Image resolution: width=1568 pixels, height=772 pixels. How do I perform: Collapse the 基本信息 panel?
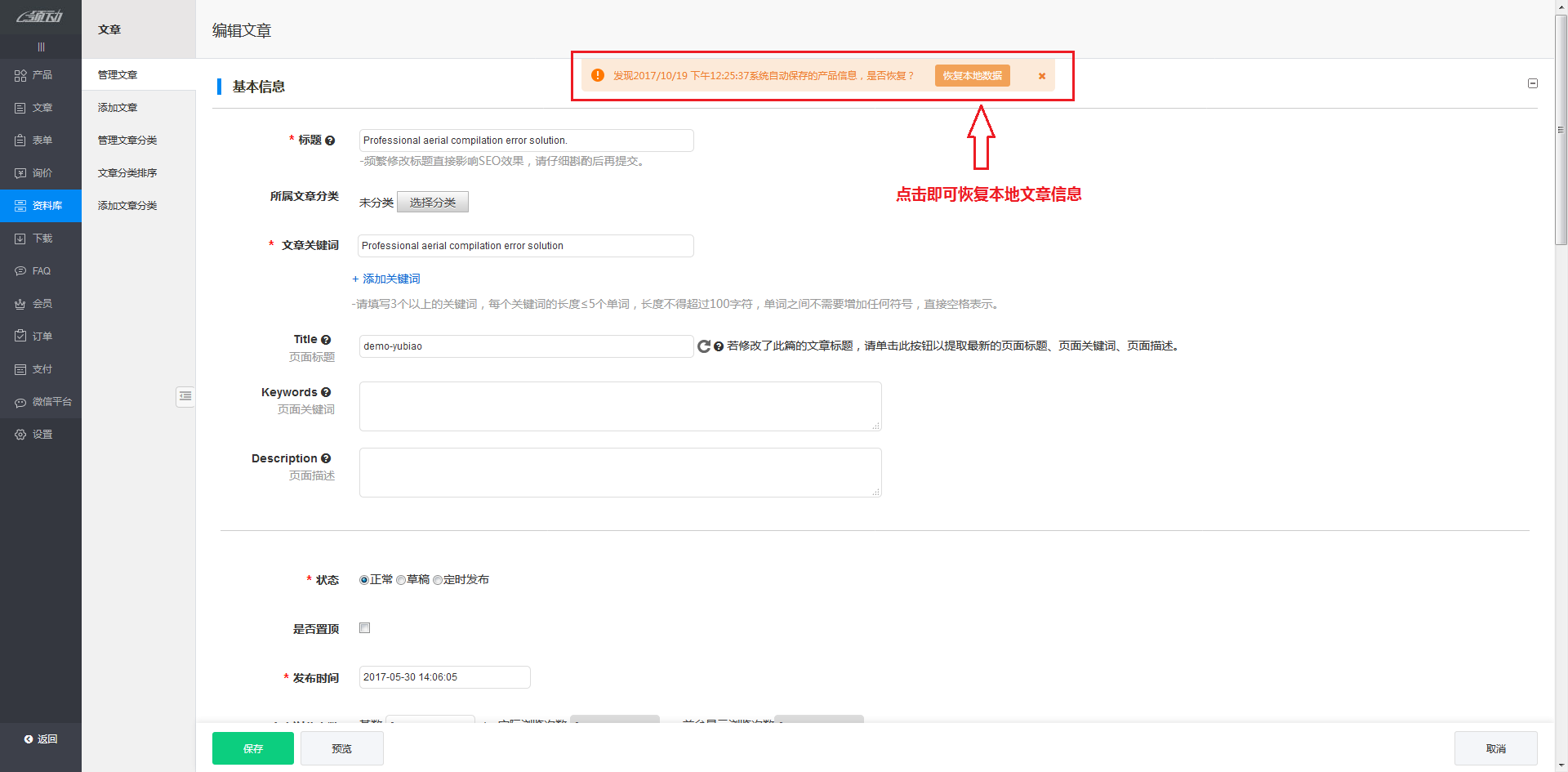[1533, 83]
